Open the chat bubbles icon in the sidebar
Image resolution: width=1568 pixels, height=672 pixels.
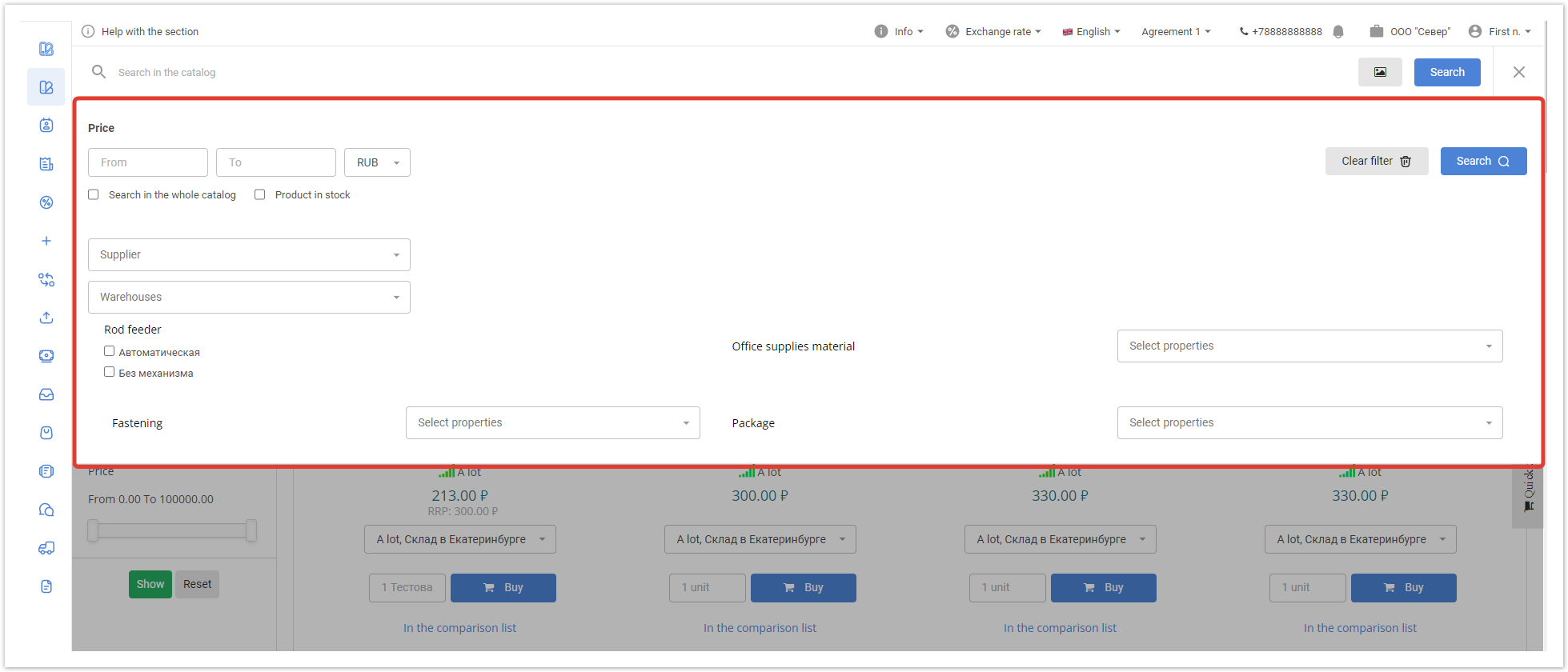pyautogui.click(x=46, y=510)
